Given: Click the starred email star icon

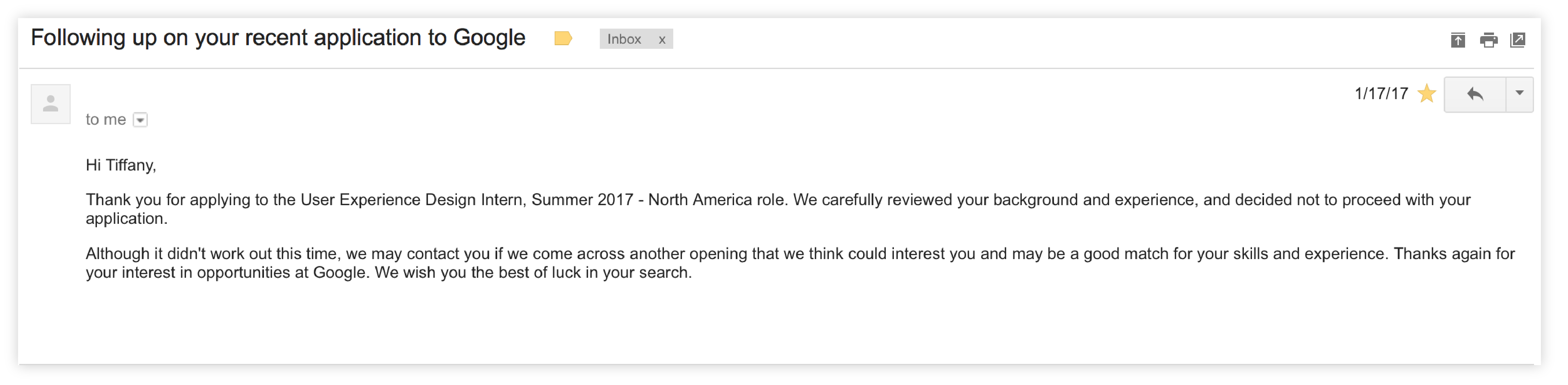Looking at the screenshot, I should (x=1426, y=93).
